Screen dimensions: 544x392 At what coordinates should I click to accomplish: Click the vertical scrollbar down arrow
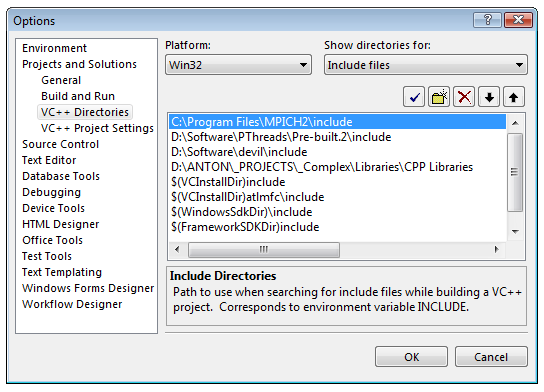tap(515, 231)
